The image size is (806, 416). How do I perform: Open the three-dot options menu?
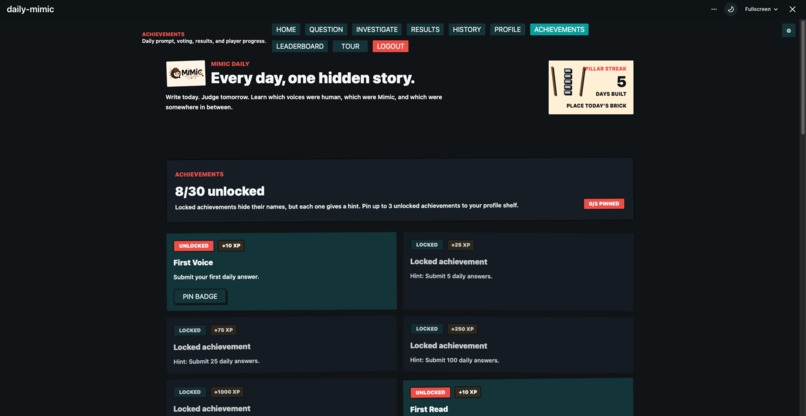pyautogui.click(x=714, y=9)
